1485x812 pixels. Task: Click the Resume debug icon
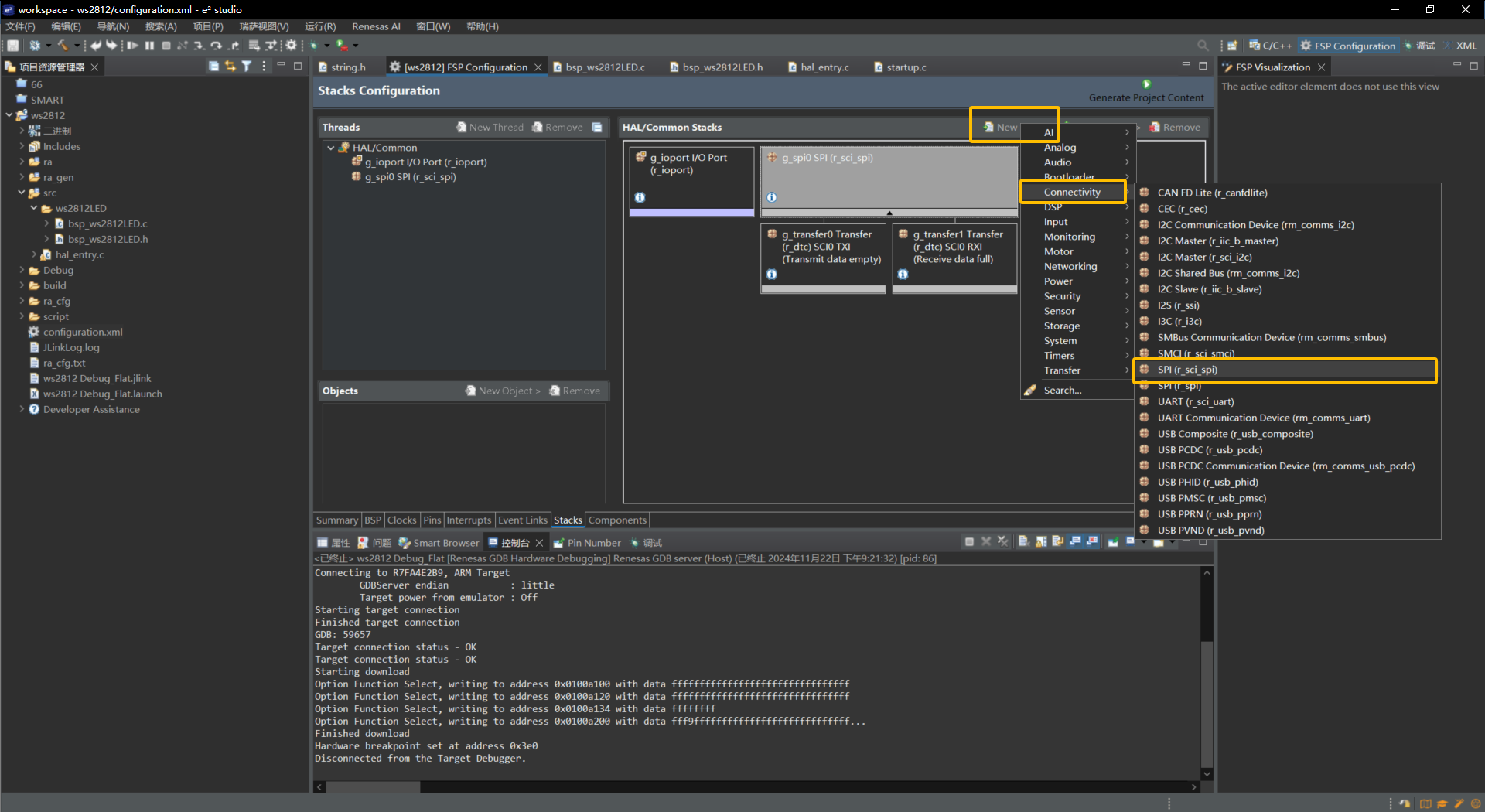(x=132, y=46)
